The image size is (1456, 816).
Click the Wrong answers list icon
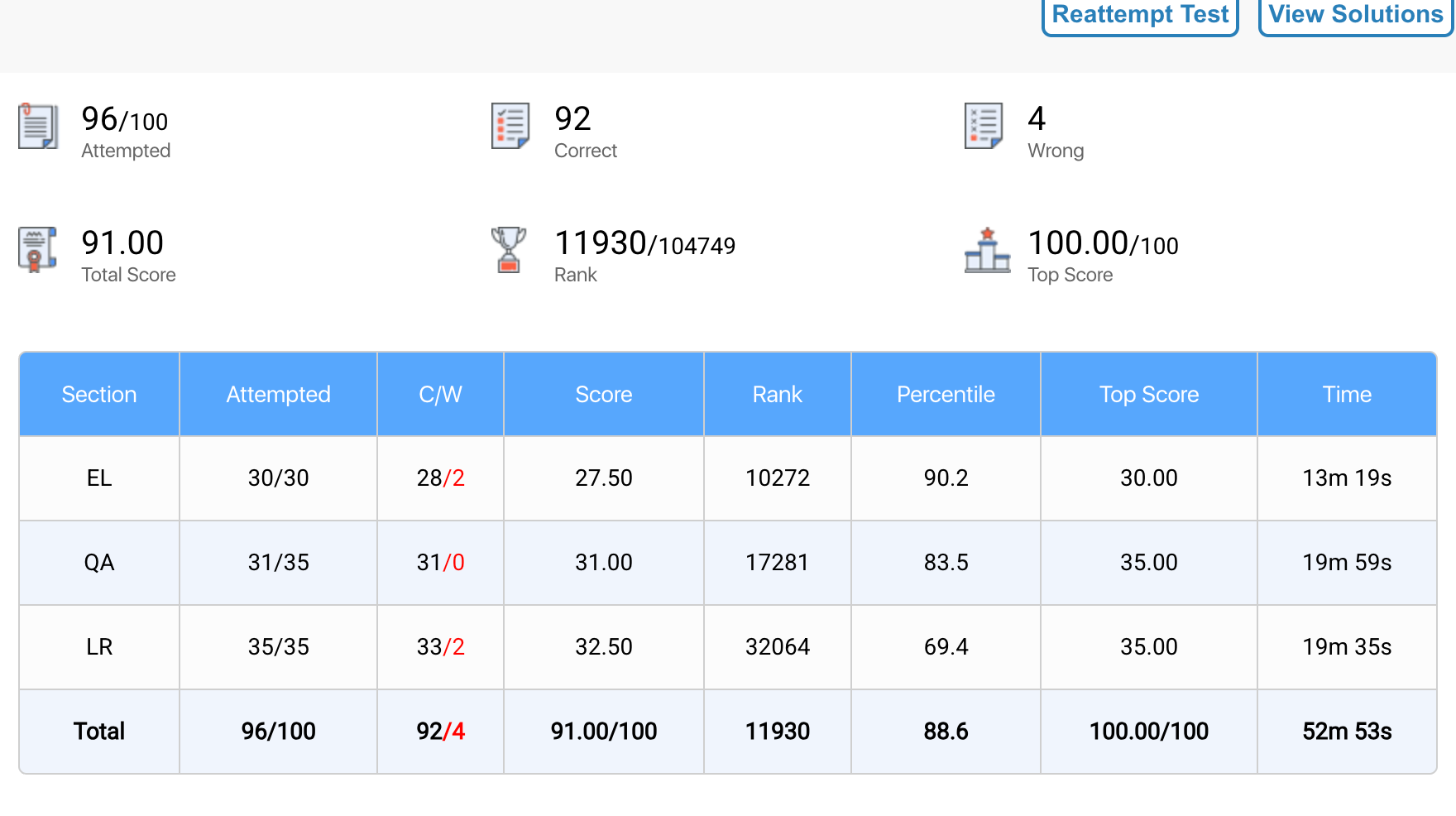[x=984, y=127]
